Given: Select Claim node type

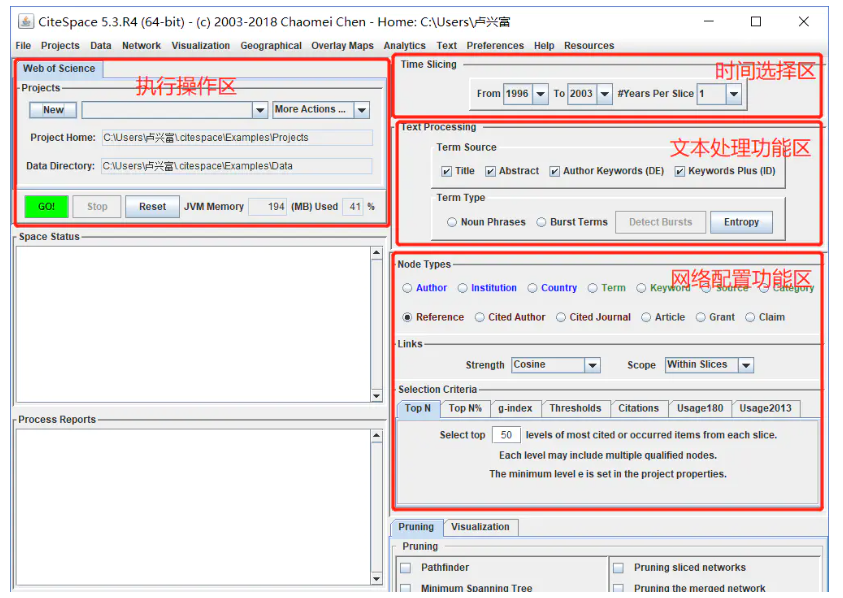Looking at the screenshot, I should (750, 317).
